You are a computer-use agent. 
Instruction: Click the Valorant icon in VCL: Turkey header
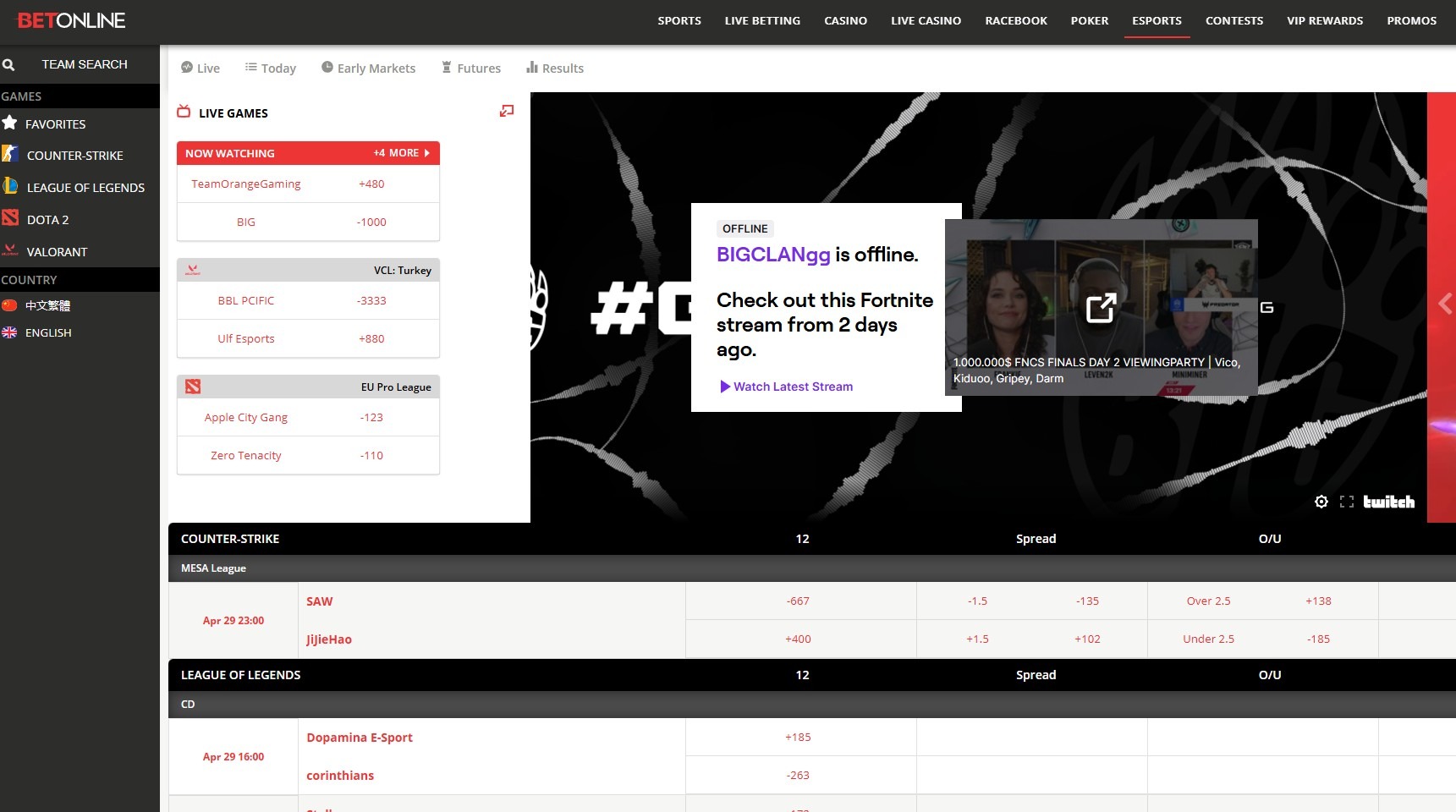[x=193, y=270]
